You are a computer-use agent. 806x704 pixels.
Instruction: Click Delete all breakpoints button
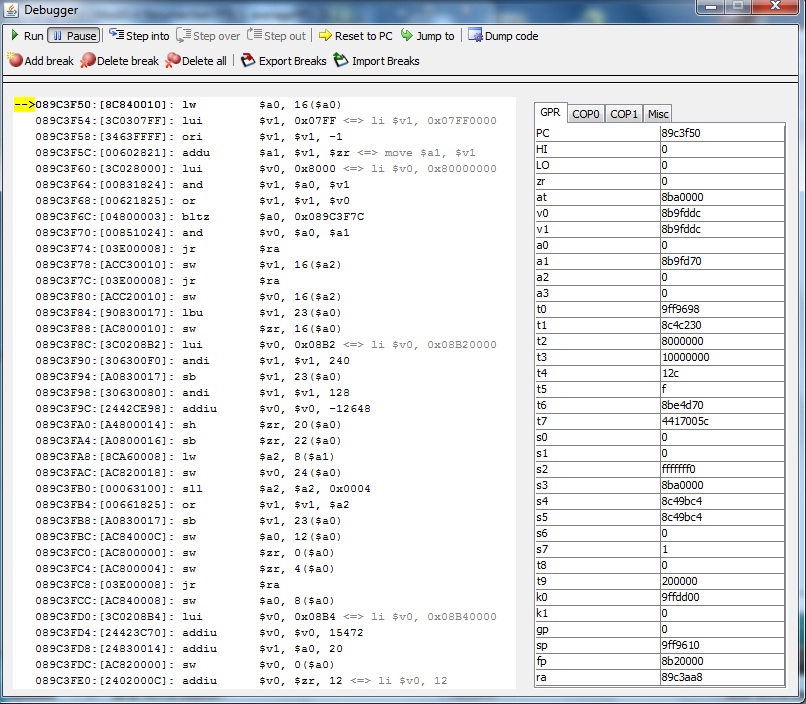tap(196, 61)
